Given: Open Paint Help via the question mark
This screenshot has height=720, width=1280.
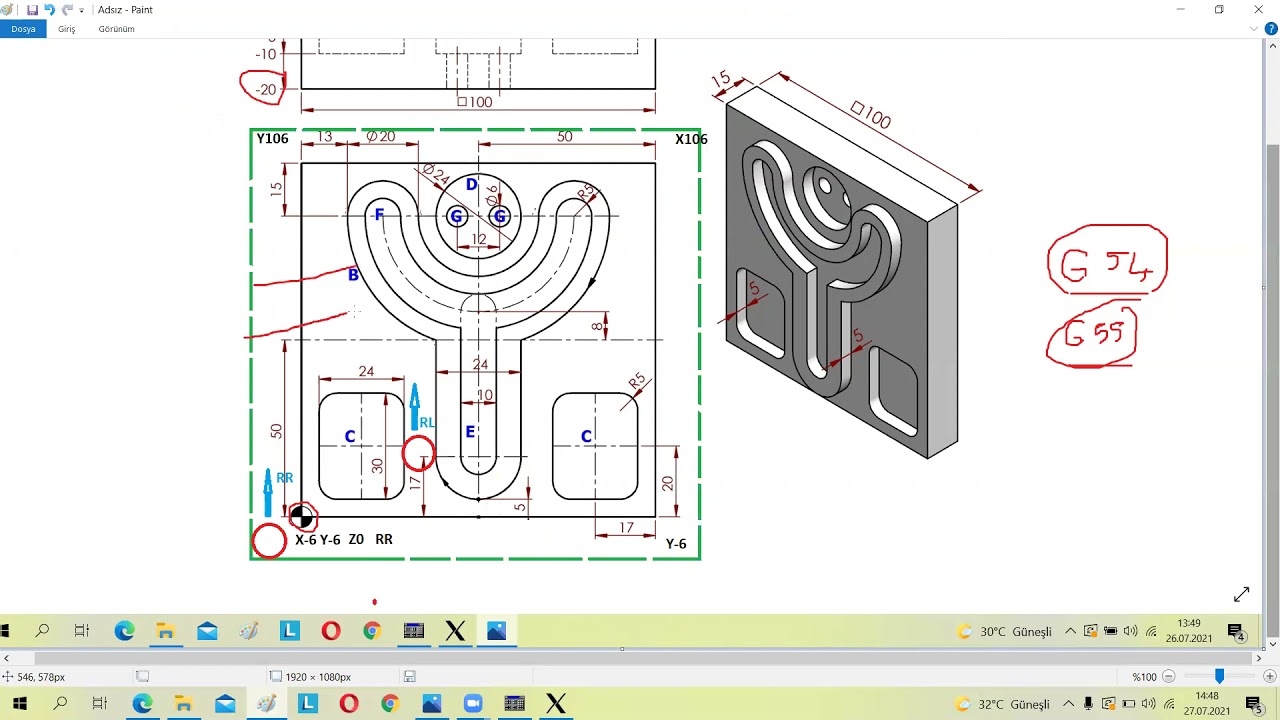Looking at the screenshot, I should coord(1271,29).
